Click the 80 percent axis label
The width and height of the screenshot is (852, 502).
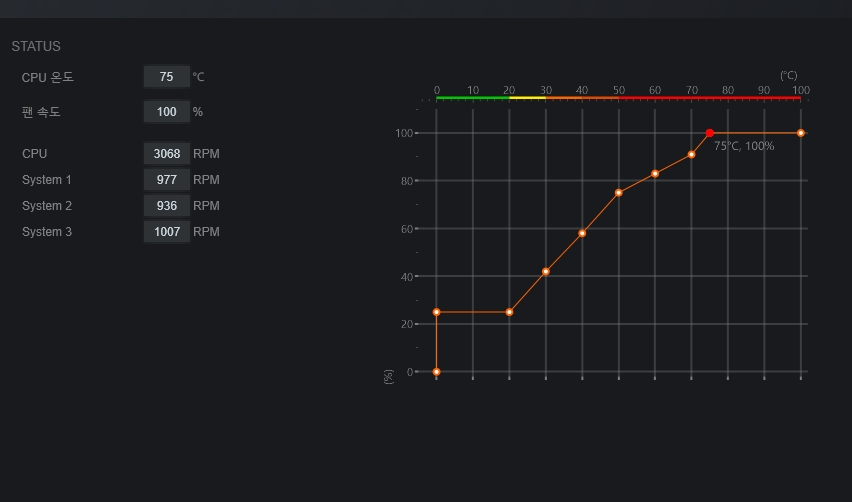click(407, 181)
